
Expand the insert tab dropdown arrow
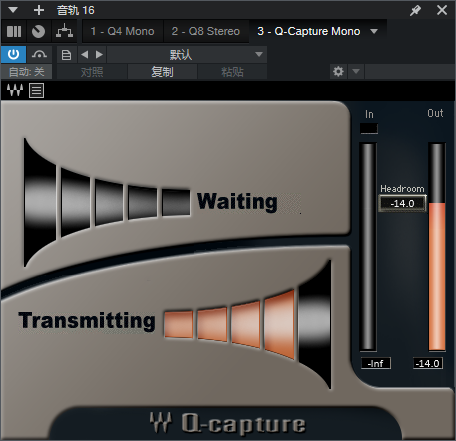pyautogui.click(x=374, y=31)
